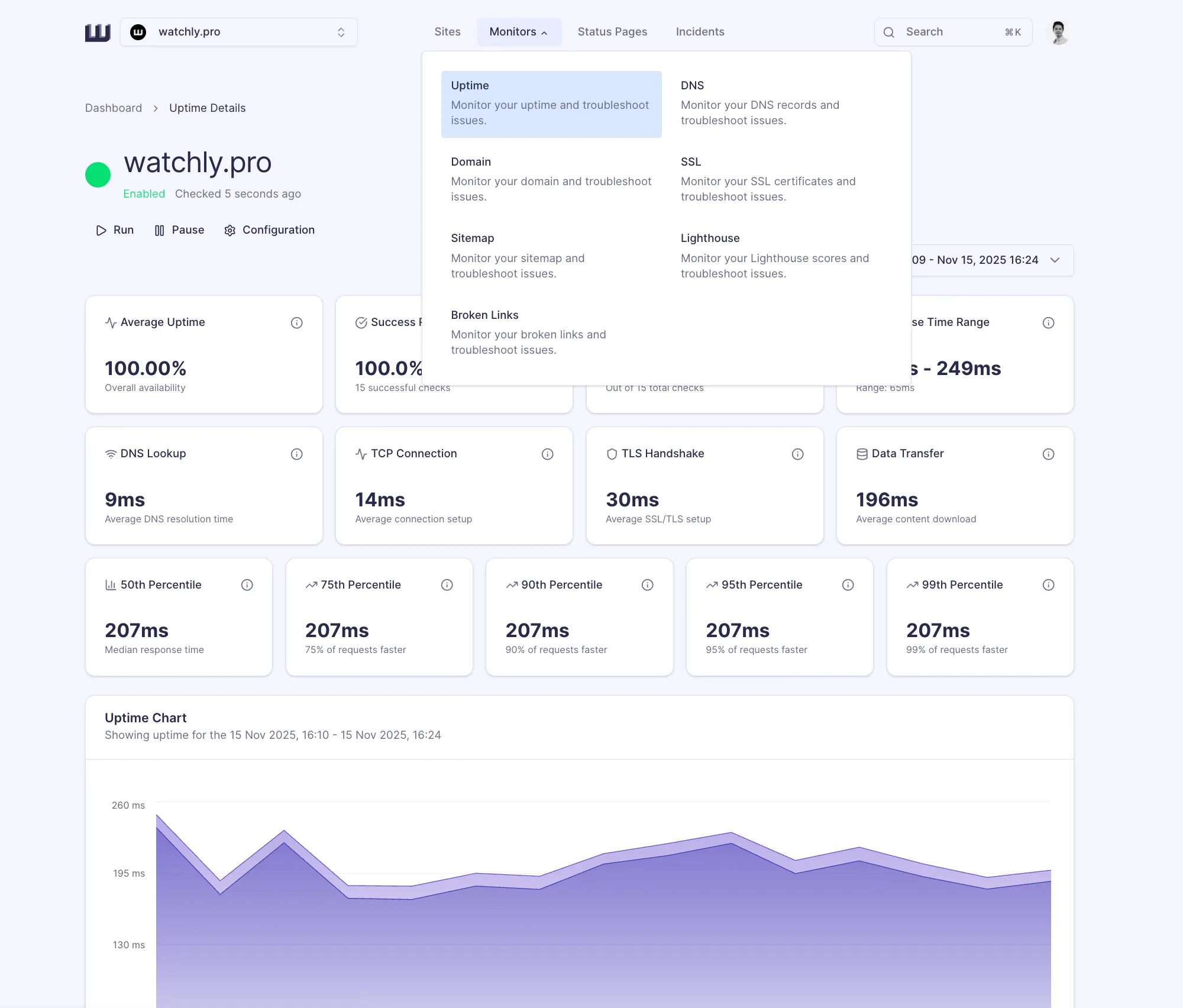1183x1008 pixels.
Task: Open Average Uptime info icon
Action: 297,322
